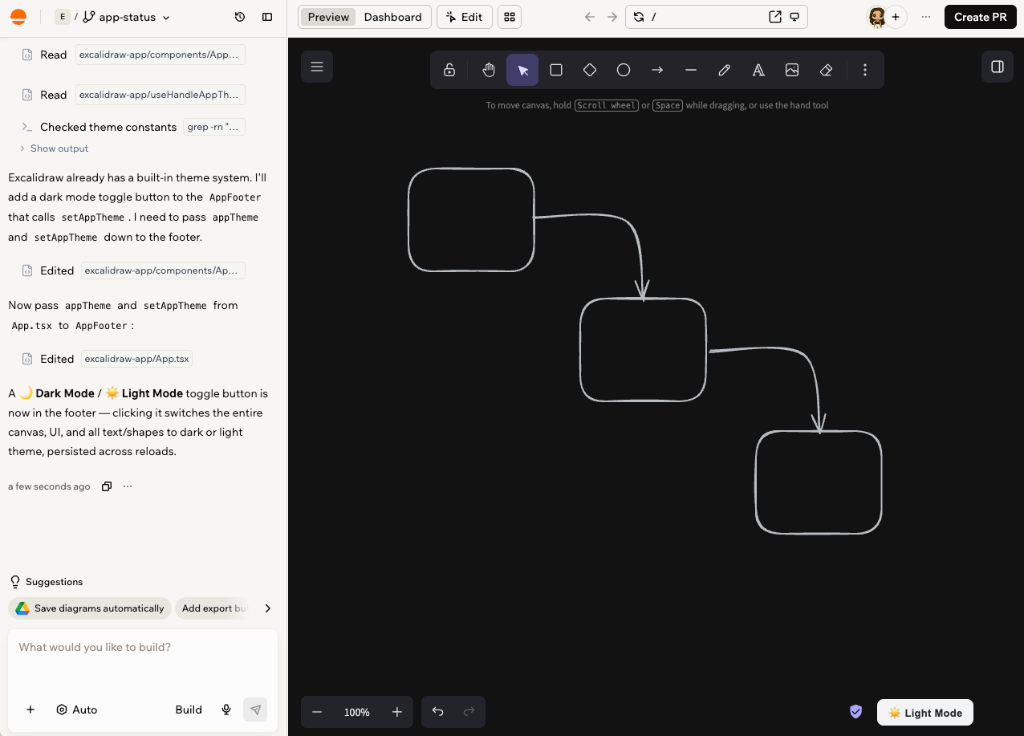Toggle the Excalidraw library sidebar

[997, 67]
